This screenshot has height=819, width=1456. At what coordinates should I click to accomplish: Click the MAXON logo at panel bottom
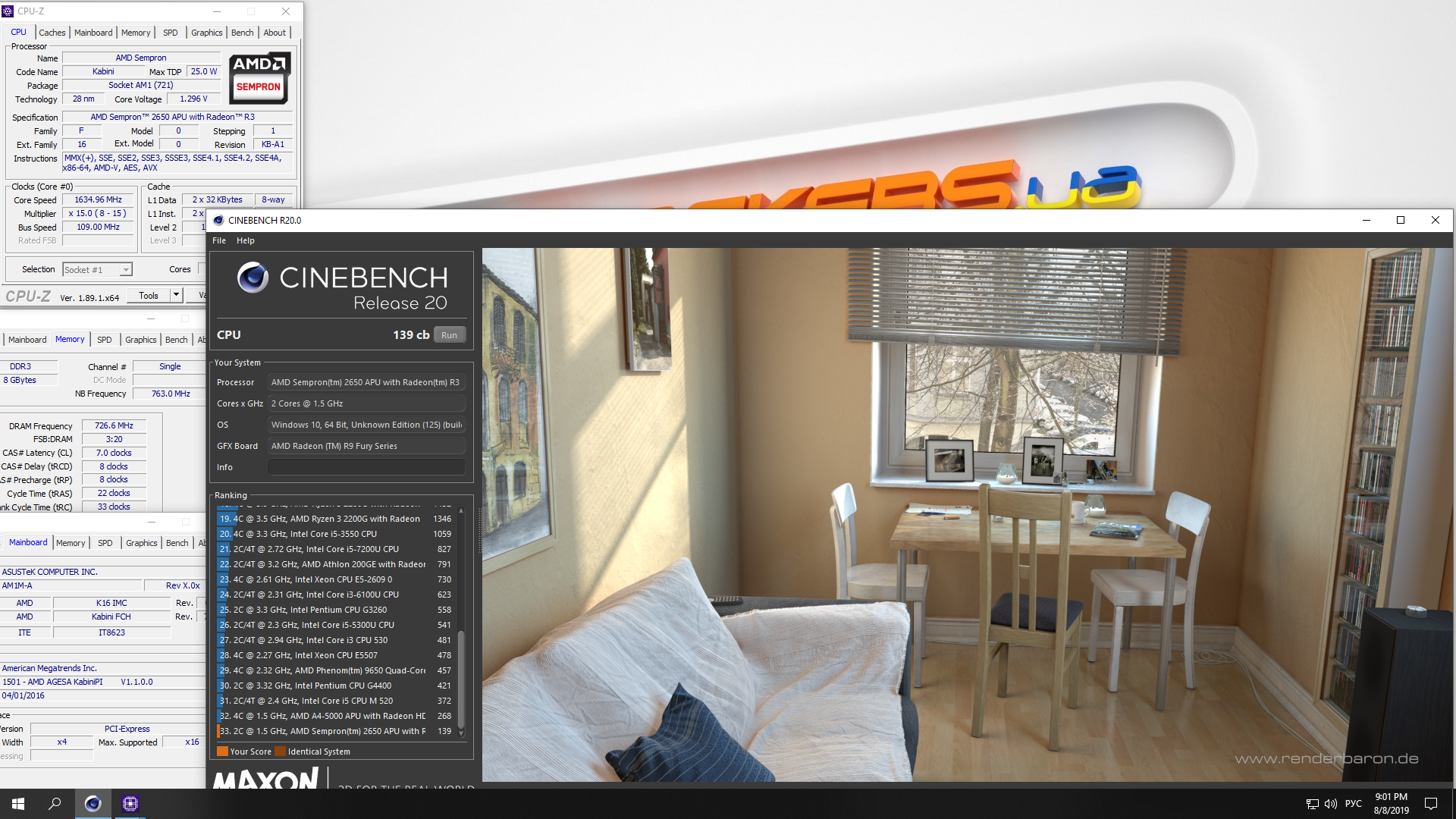tap(265, 778)
